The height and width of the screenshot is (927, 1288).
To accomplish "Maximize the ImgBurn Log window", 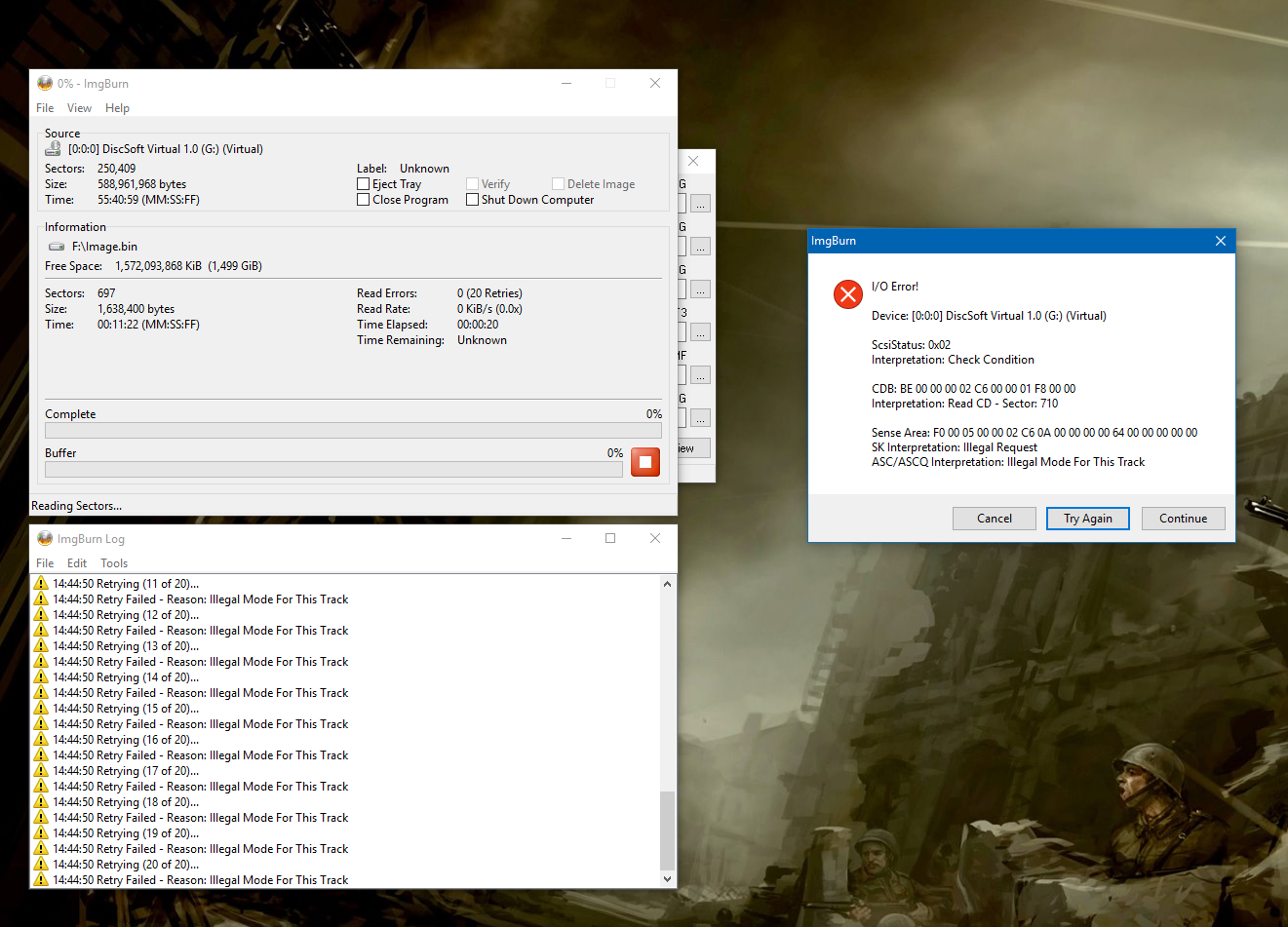I will point(610,538).
